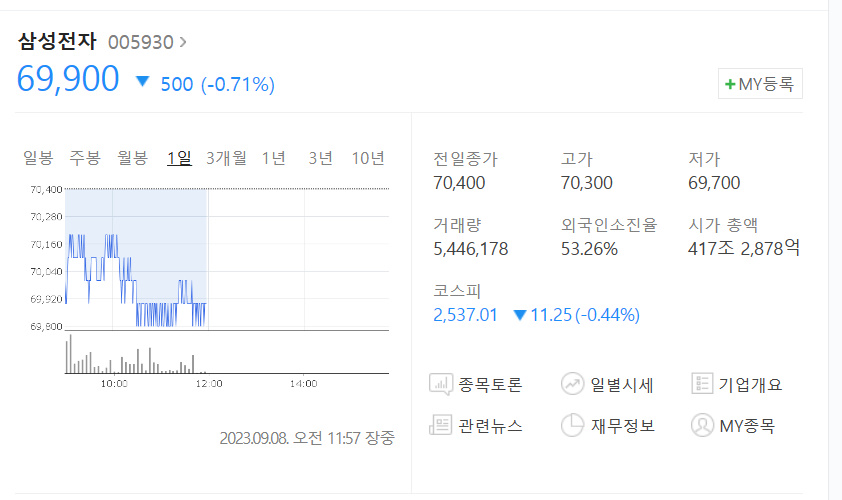This screenshot has width=842, height=500.
Task: Click the current price 69,900
Action: (x=68, y=79)
